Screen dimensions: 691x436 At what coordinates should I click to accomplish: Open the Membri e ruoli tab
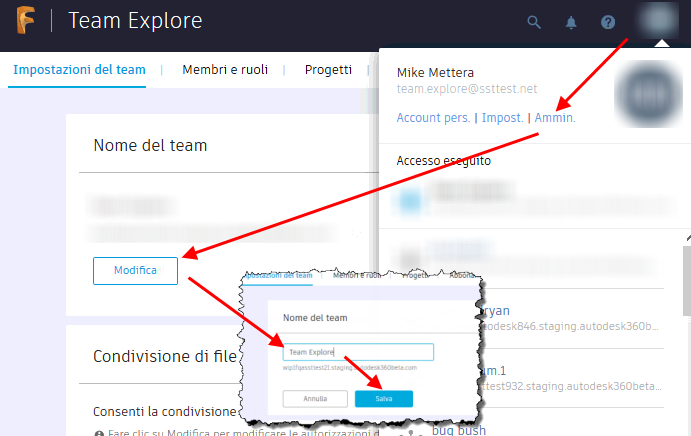(225, 70)
